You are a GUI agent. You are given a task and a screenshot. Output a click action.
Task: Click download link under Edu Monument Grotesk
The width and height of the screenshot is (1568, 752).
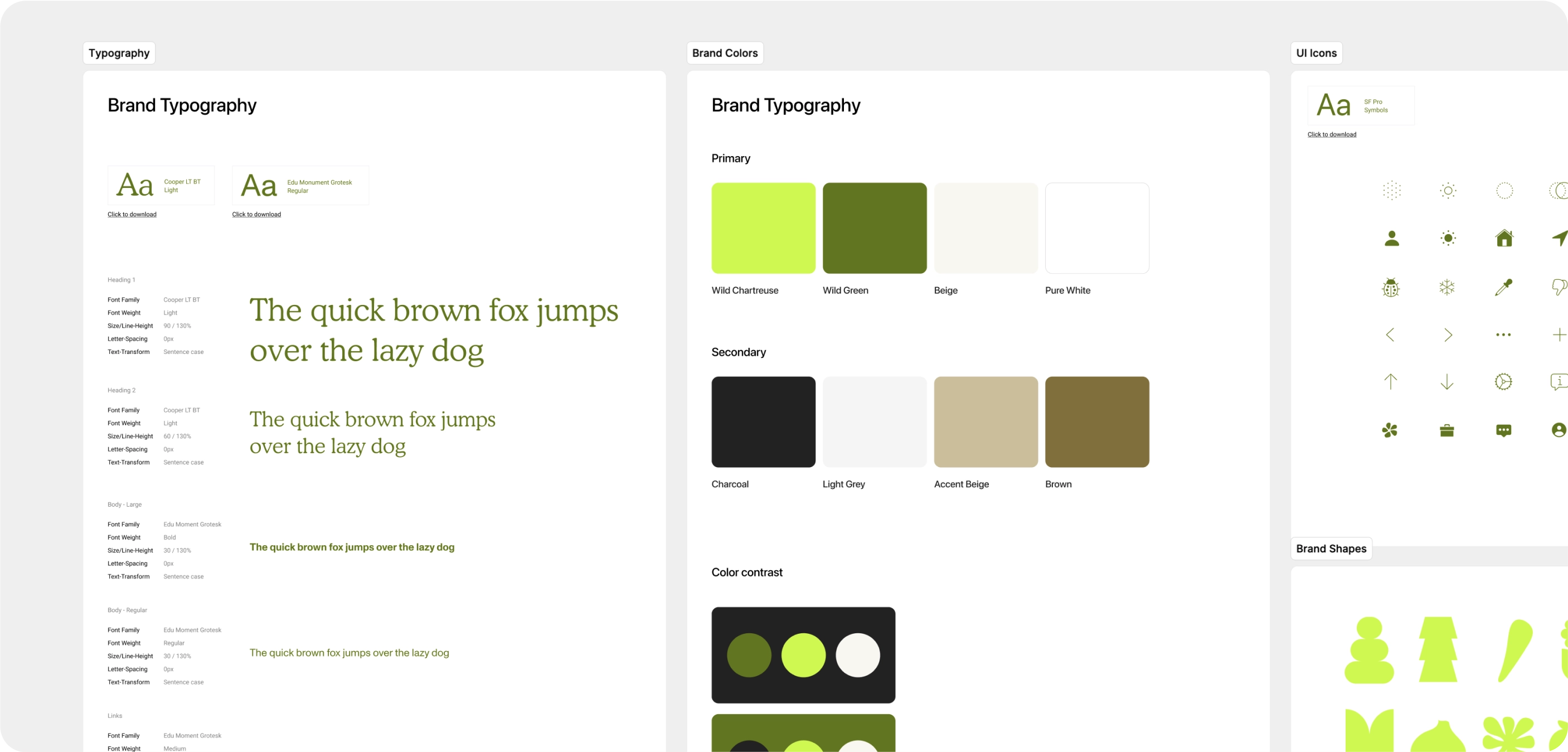(x=256, y=214)
